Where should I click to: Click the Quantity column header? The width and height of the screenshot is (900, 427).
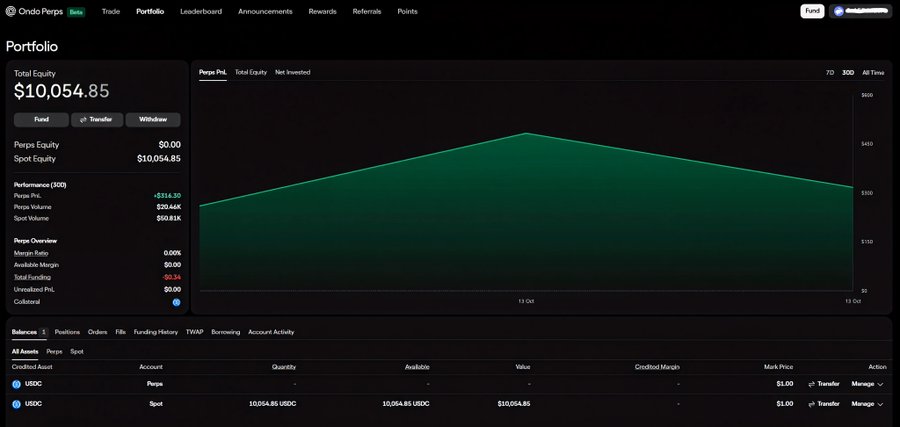(284, 367)
